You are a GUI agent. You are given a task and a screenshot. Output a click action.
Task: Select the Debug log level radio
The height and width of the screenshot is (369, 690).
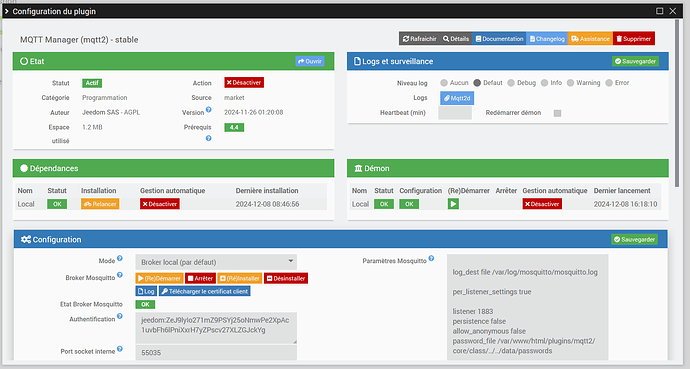tap(511, 83)
